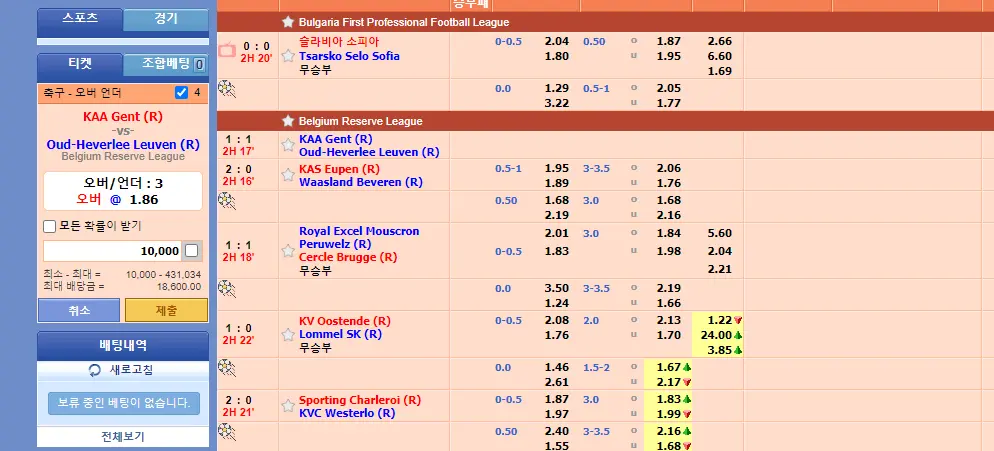The height and width of the screenshot is (451, 994).
Task: Open Waasland Beveren (R) team link
Action: 361,182
